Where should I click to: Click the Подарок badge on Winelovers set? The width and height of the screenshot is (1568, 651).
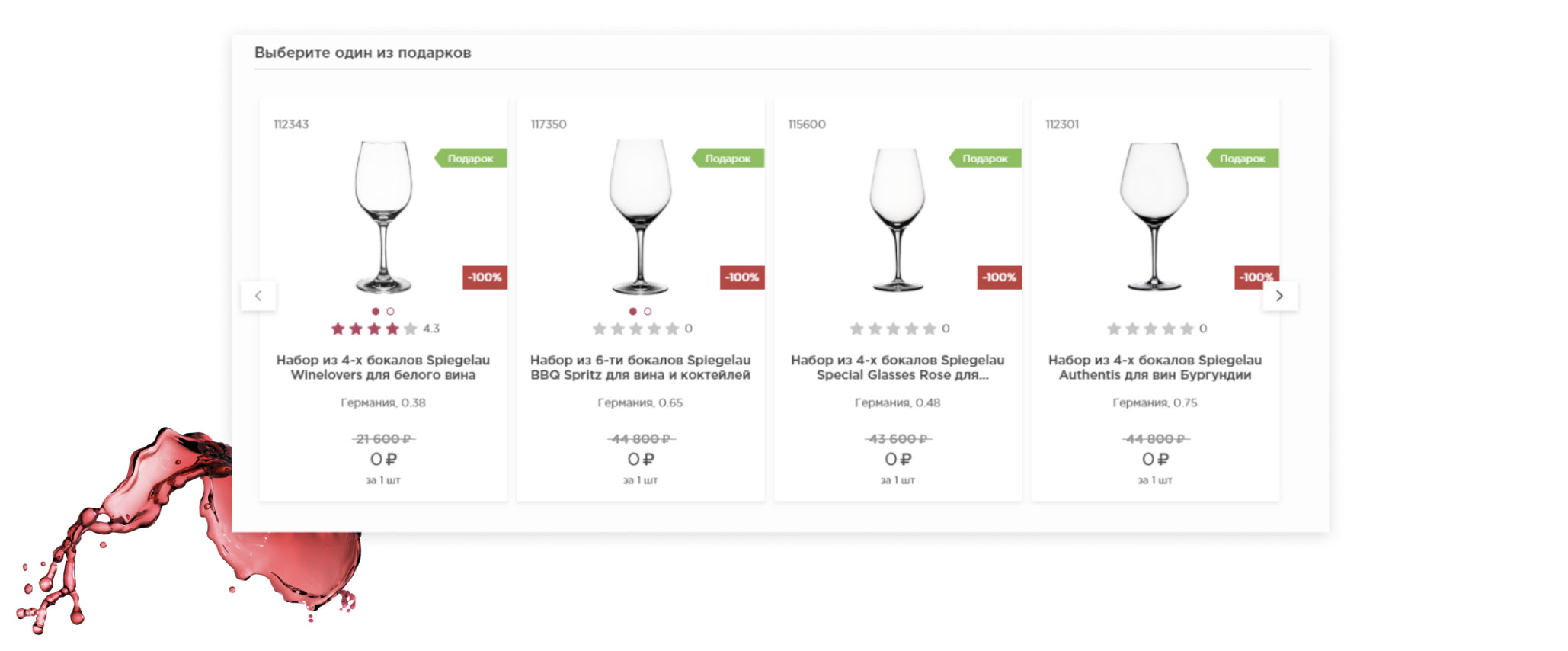coord(470,159)
